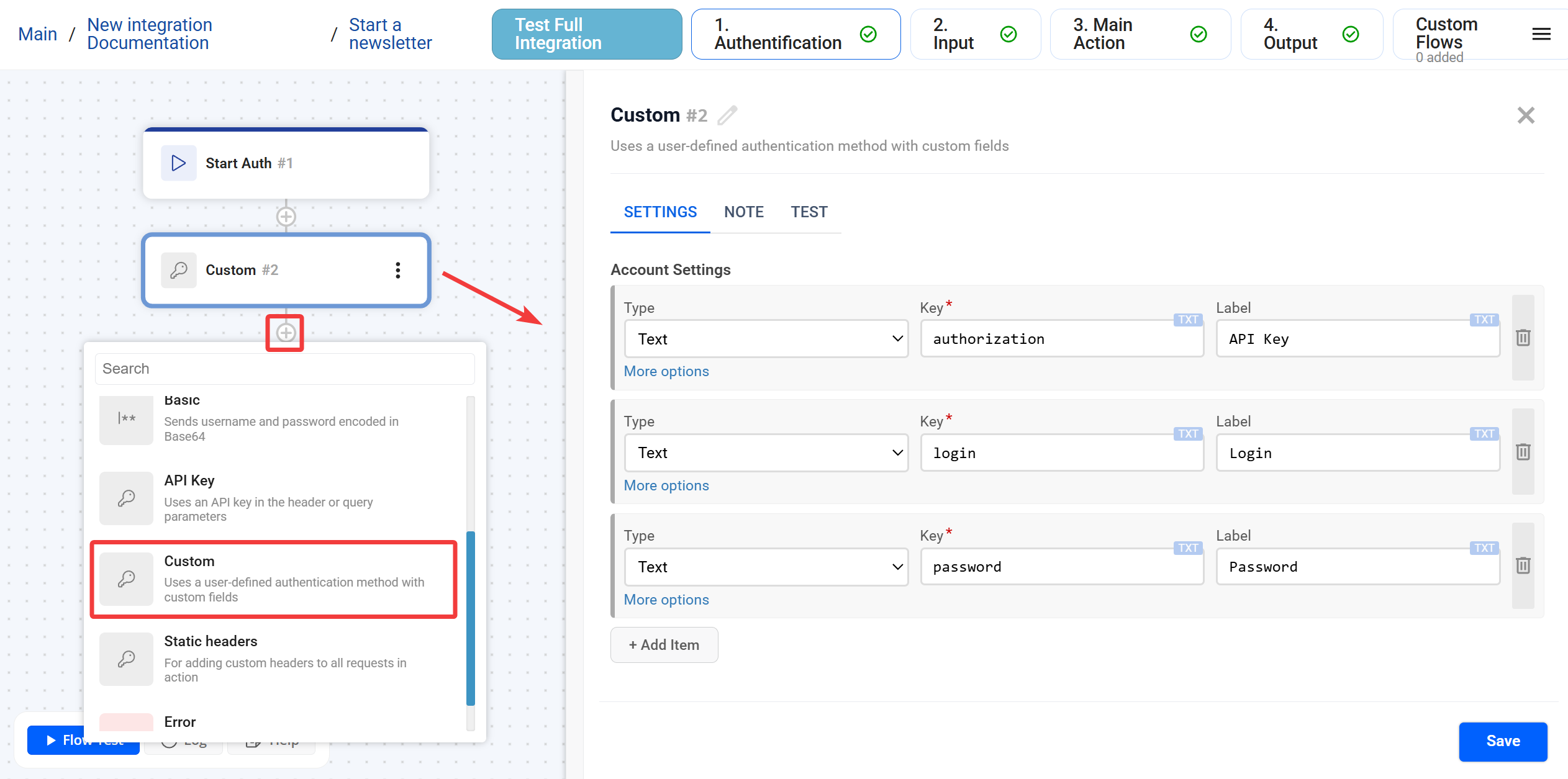Expand the Type dropdown for the authorization row
Viewport: 1568px width, 779px height.
point(766,339)
